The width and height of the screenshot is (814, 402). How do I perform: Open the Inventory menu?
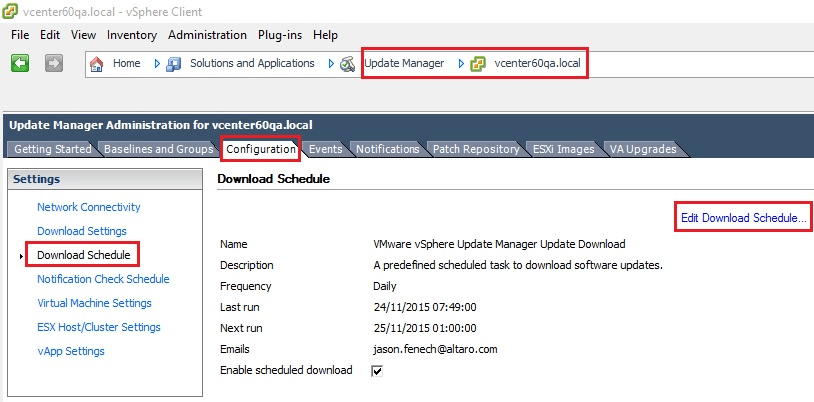tap(132, 35)
